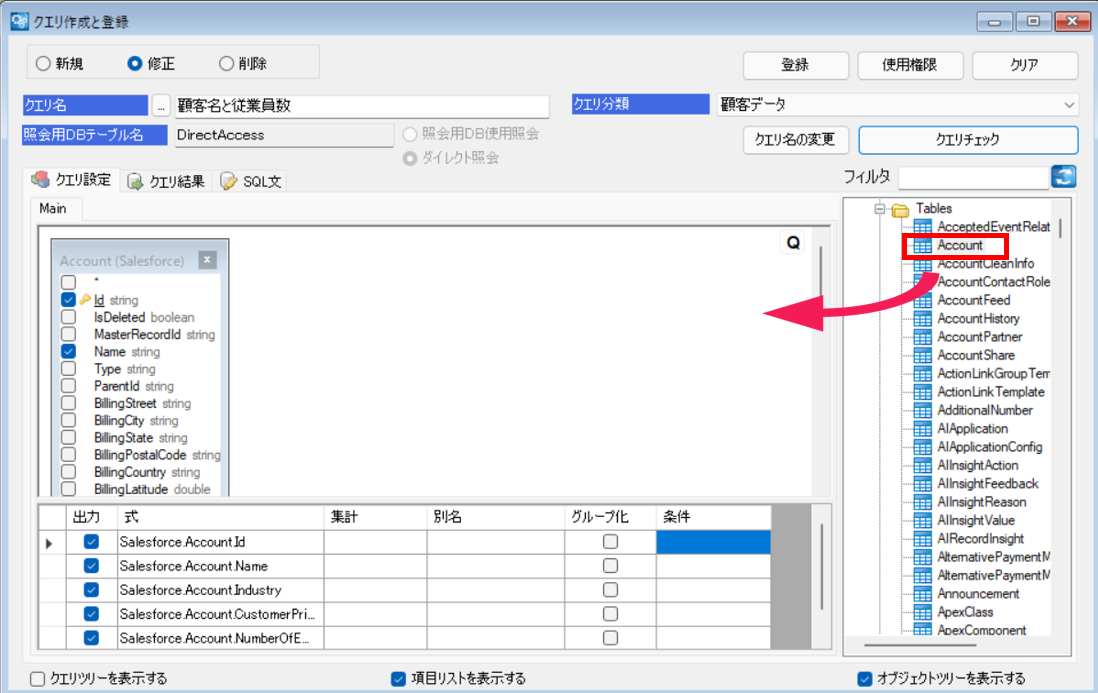Toggle output checkbox for Salesforce.Account.Industry

pyautogui.click(x=91, y=589)
